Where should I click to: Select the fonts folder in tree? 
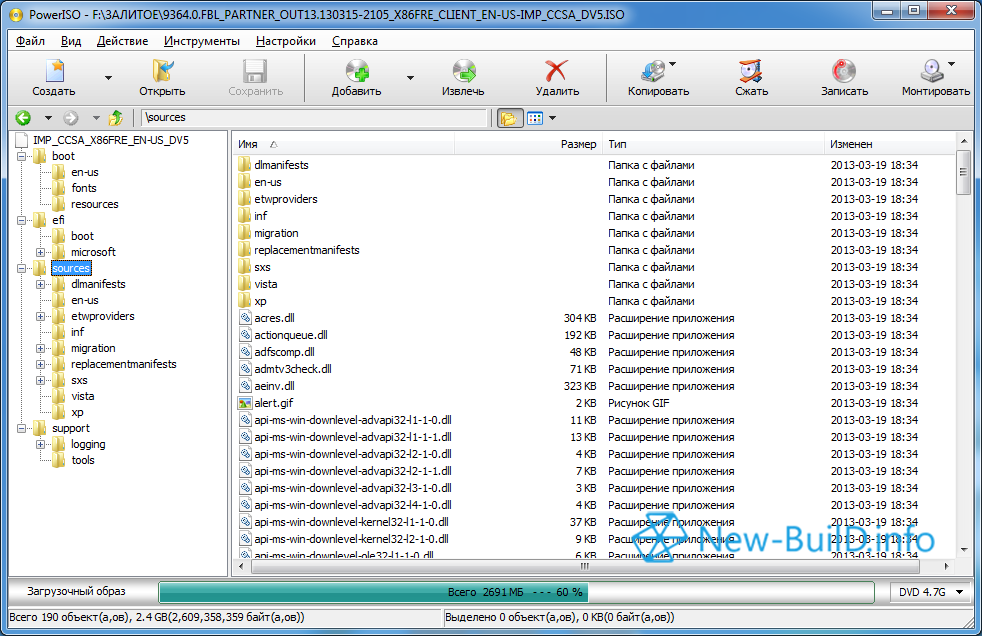point(84,188)
